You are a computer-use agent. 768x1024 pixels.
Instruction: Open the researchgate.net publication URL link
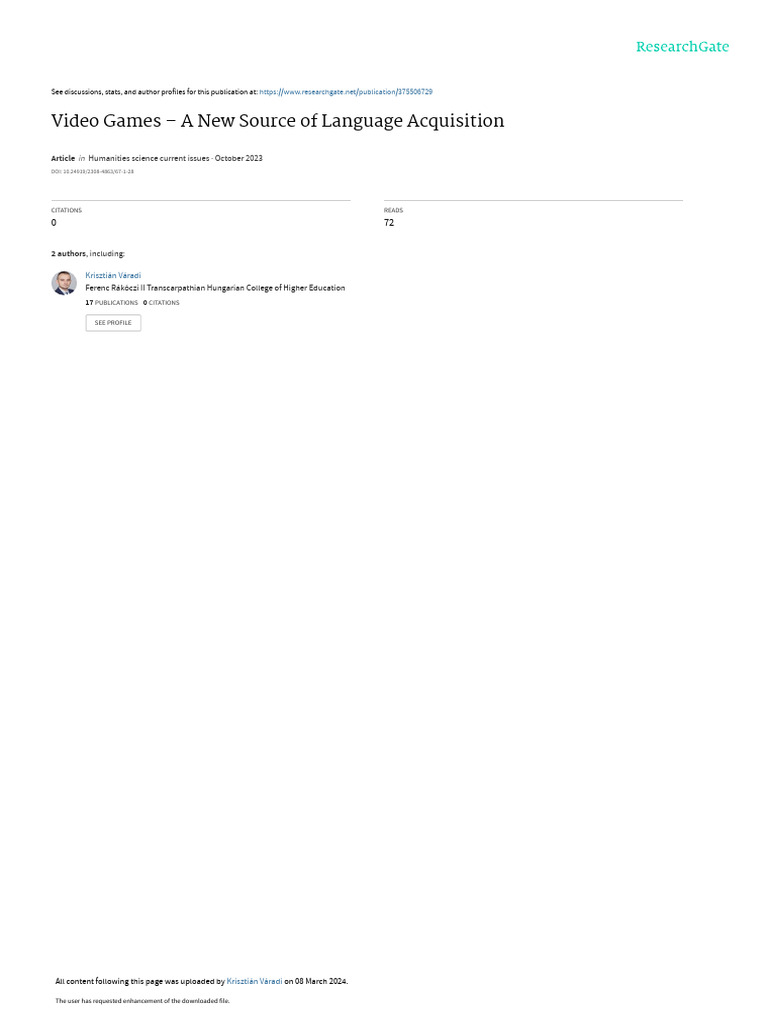point(345,92)
